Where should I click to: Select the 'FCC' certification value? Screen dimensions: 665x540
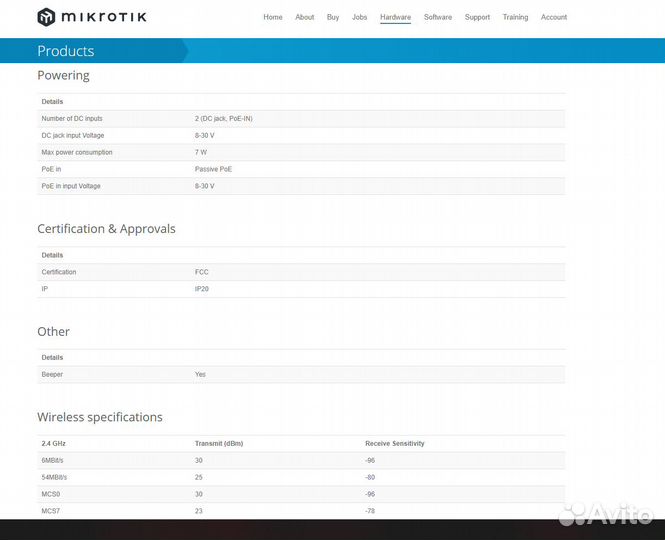[x=201, y=272]
